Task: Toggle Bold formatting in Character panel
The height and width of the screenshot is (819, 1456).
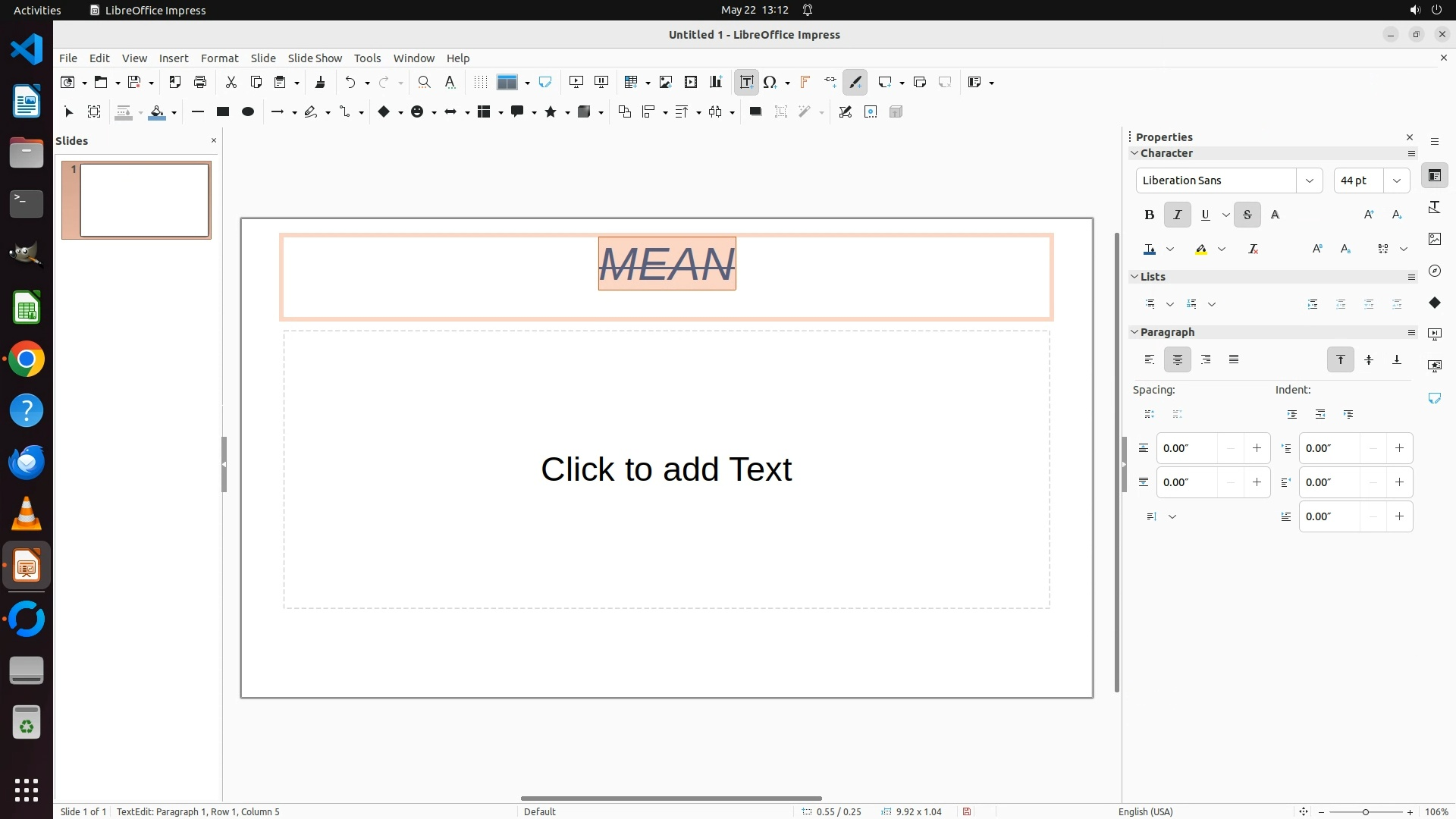Action: (x=1149, y=215)
